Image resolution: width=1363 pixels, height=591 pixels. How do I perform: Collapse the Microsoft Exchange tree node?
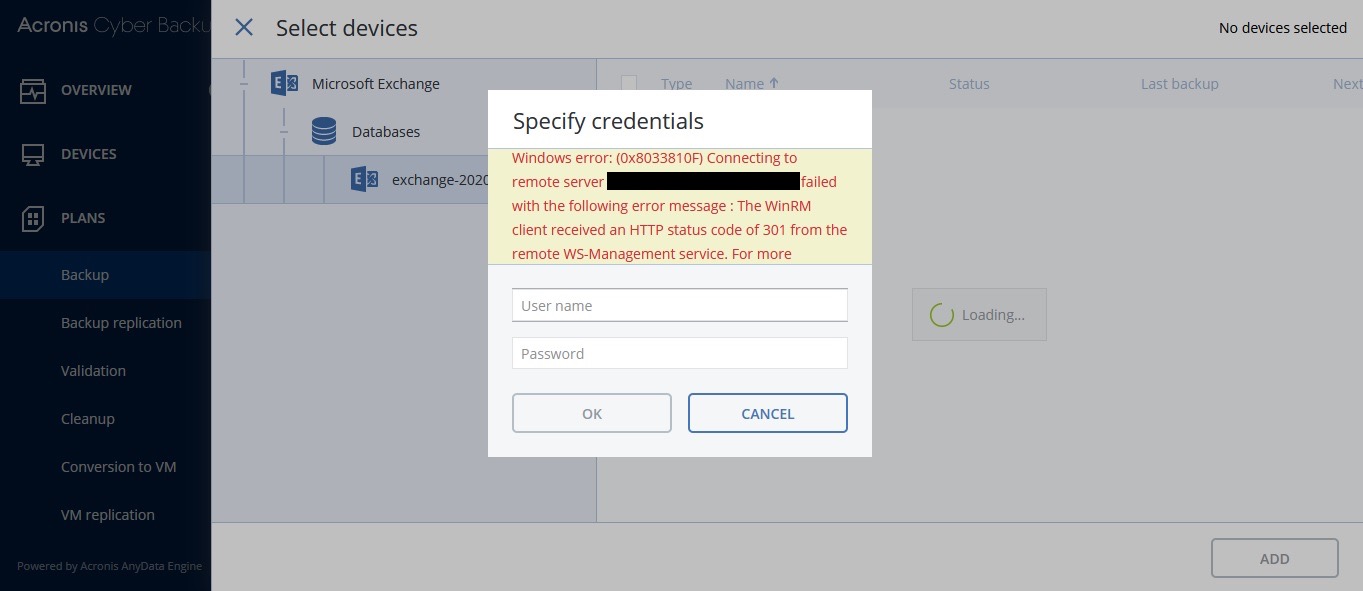click(244, 84)
